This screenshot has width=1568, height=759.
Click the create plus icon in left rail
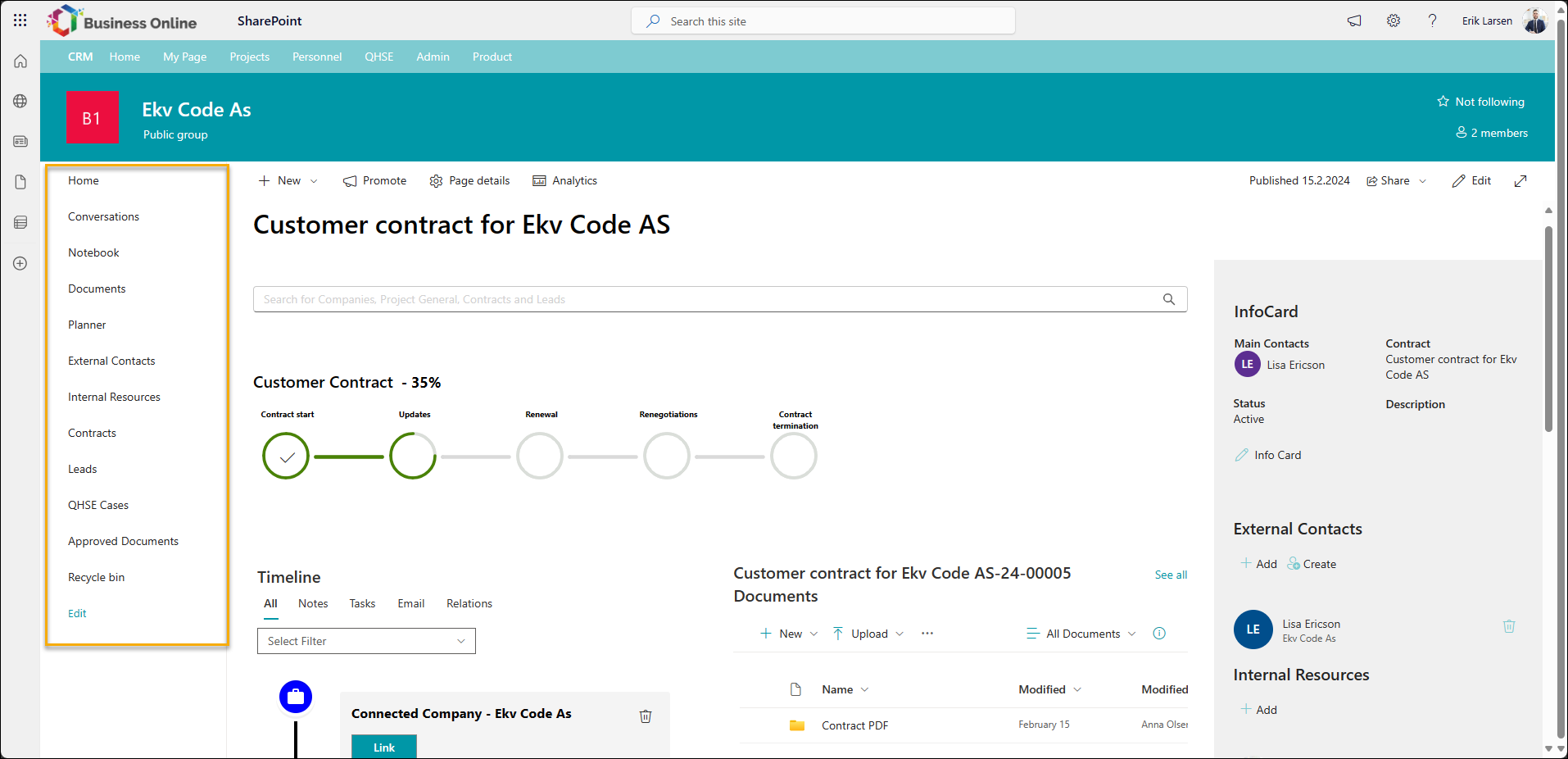click(20, 263)
